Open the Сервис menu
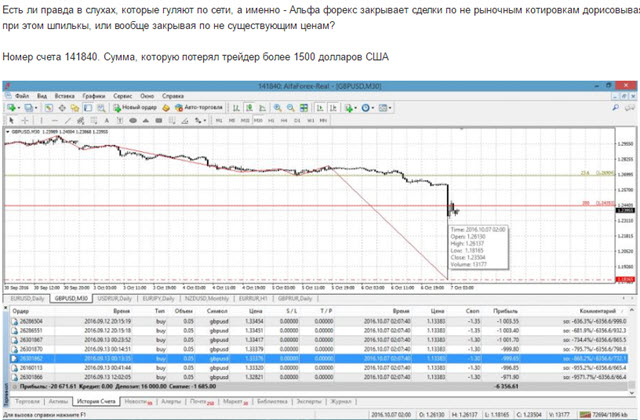Screen dimensions: 640x420 (122, 96)
